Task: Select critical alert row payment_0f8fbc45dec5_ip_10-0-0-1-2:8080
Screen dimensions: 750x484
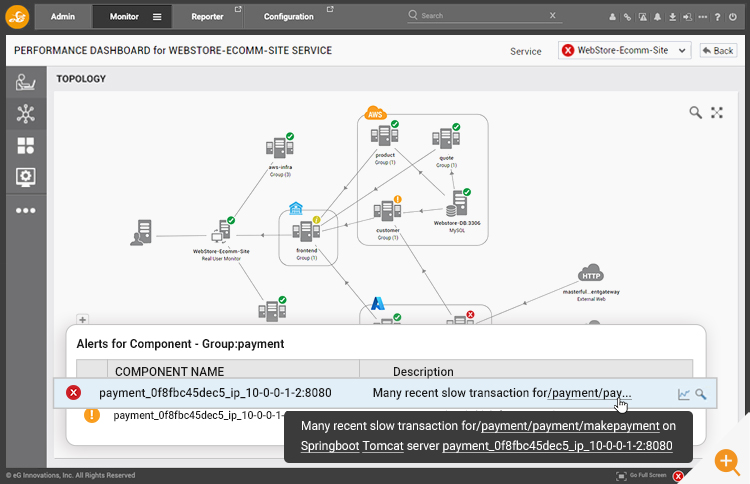Action: (385, 393)
